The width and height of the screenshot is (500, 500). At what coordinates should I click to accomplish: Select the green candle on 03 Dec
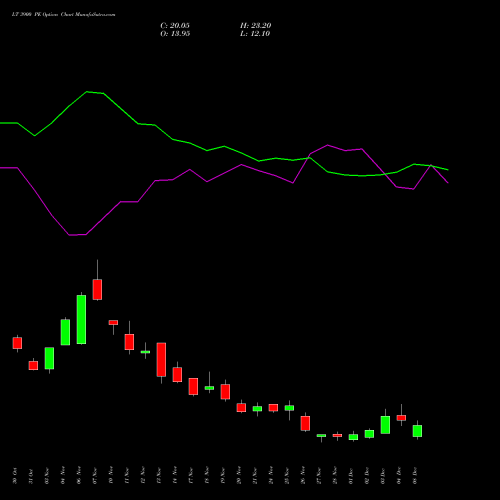[x=385, y=425]
